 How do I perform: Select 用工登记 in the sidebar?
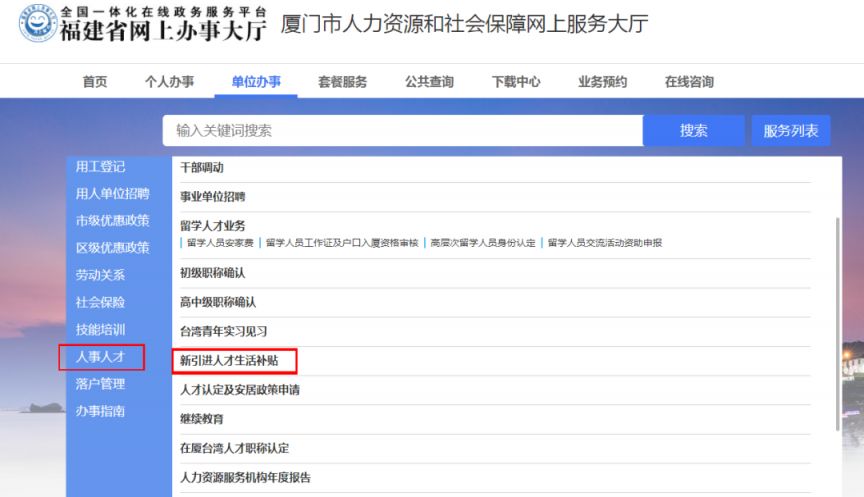pos(100,166)
